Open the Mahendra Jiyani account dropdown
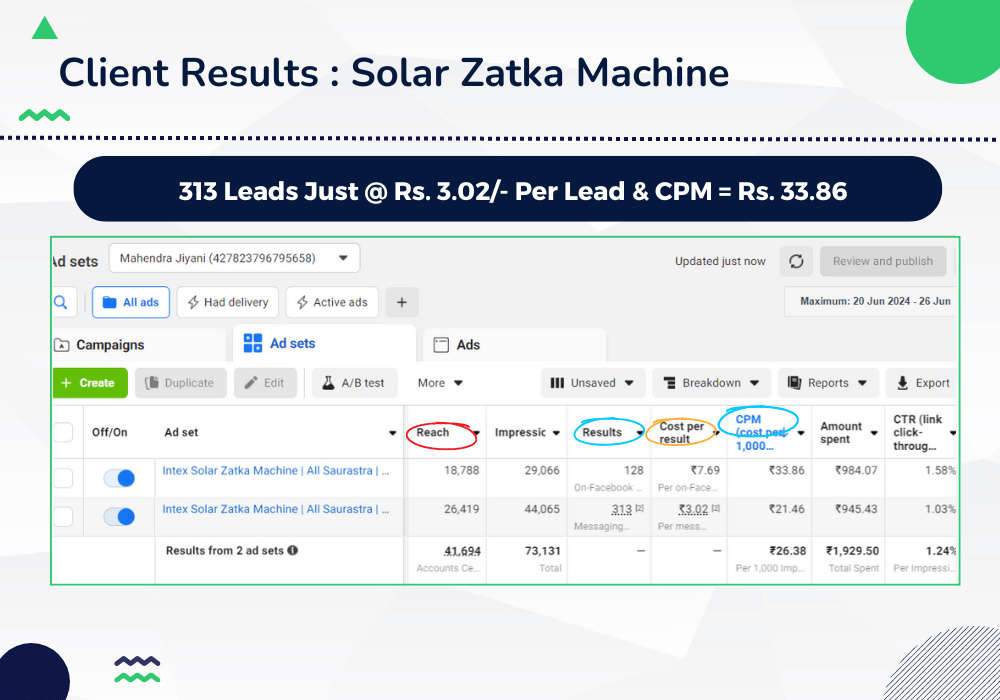 [234, 258]
